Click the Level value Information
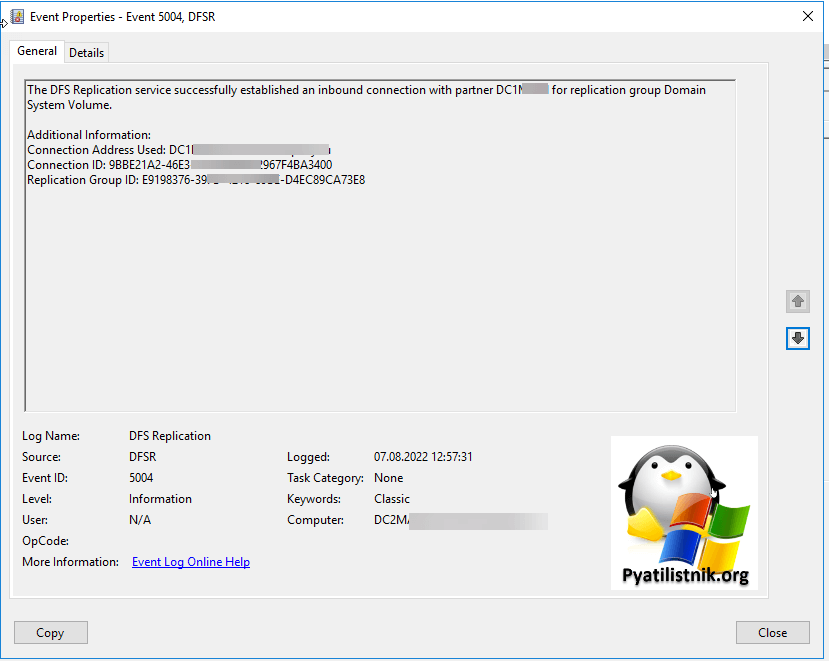 [x=160, y=499]
